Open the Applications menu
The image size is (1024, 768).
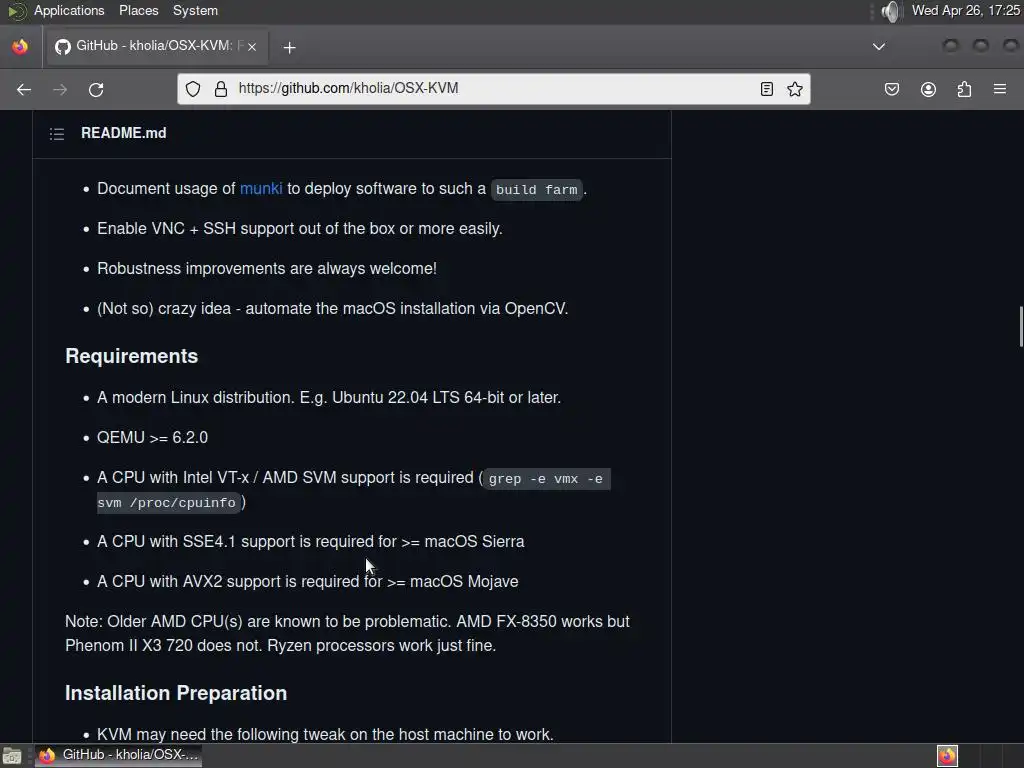click(x=69, y=10)
